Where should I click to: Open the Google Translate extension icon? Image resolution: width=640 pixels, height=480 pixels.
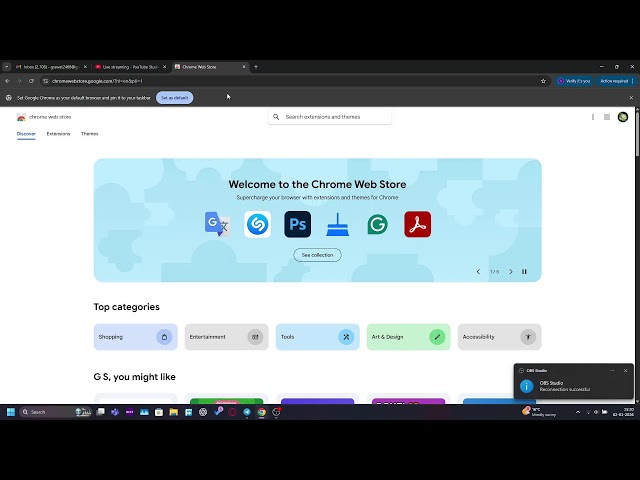pyautogui.click(x=218, y=224)
